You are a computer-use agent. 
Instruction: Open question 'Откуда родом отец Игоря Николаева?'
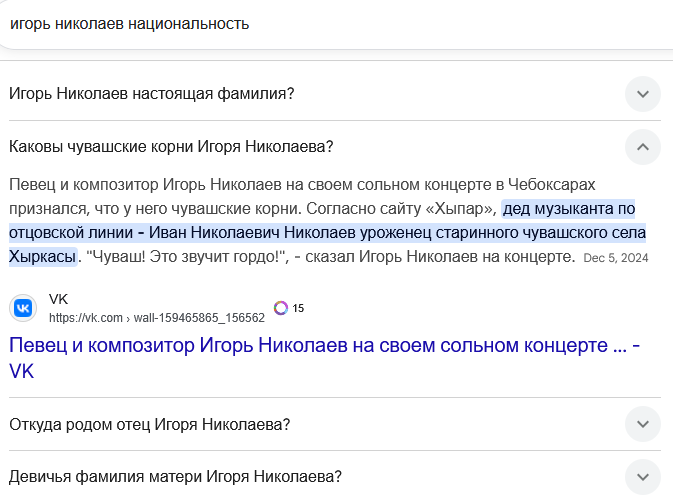149,424
